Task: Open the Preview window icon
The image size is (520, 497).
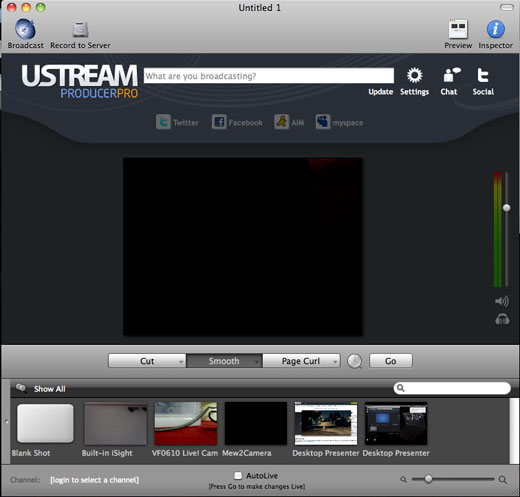Action: [458, 29]
